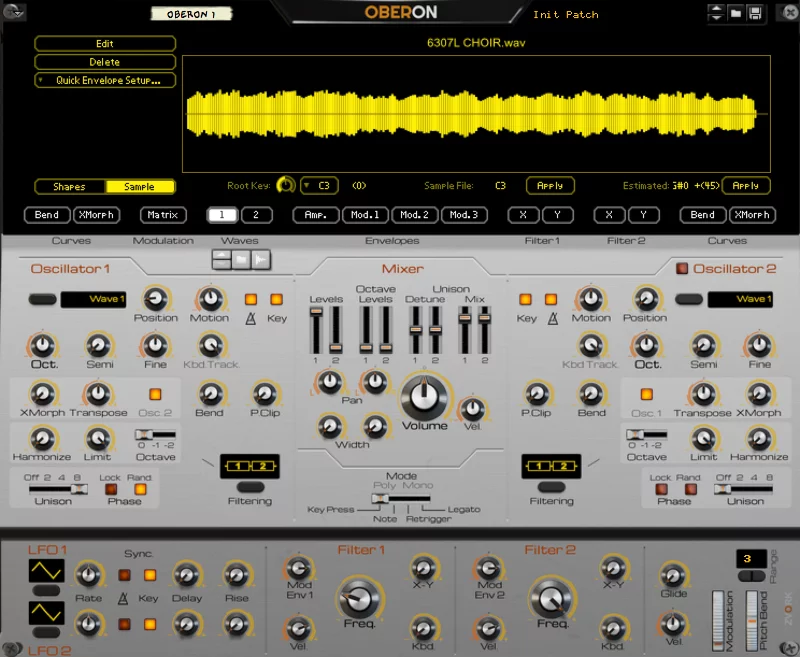Toggle the Oscillator 2 Key button
800x657 pixels.
tap(526, 299)
